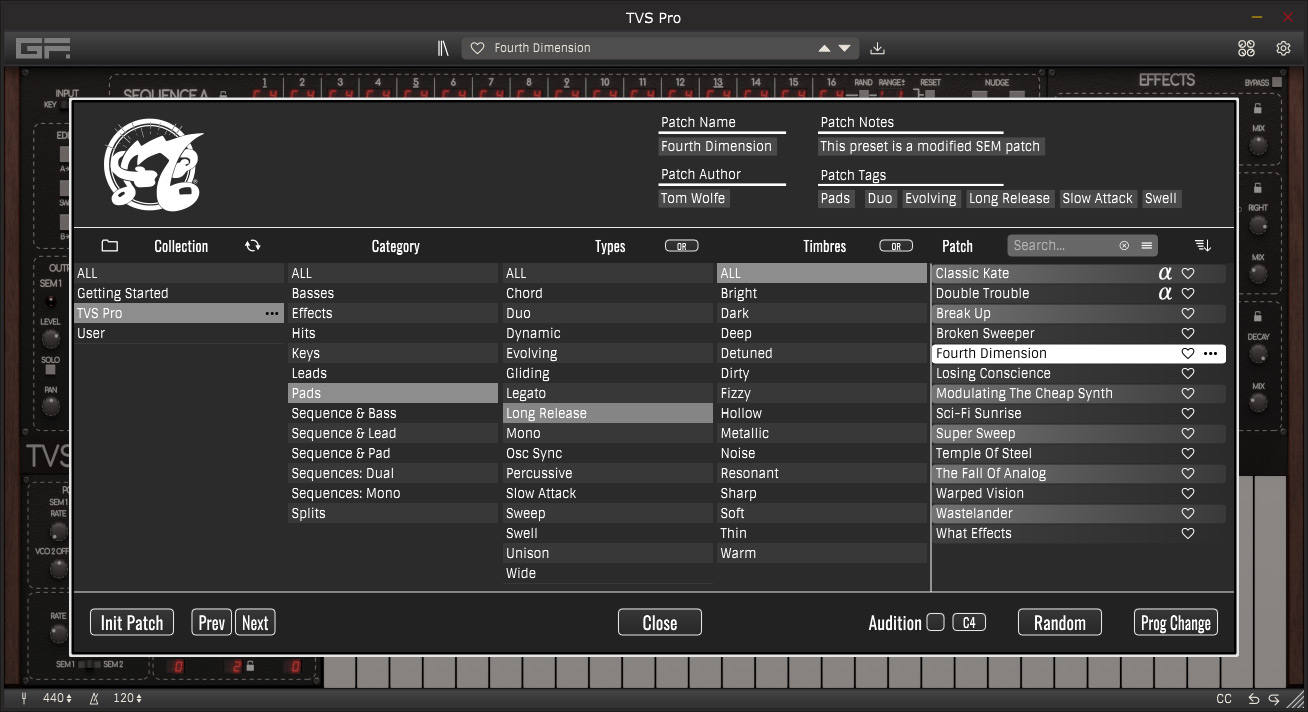Image resolution: width=1308 pixels, height=712 pixels.
Task: Click alpha icon on Classic Kate
Action: coord(1165,273)
